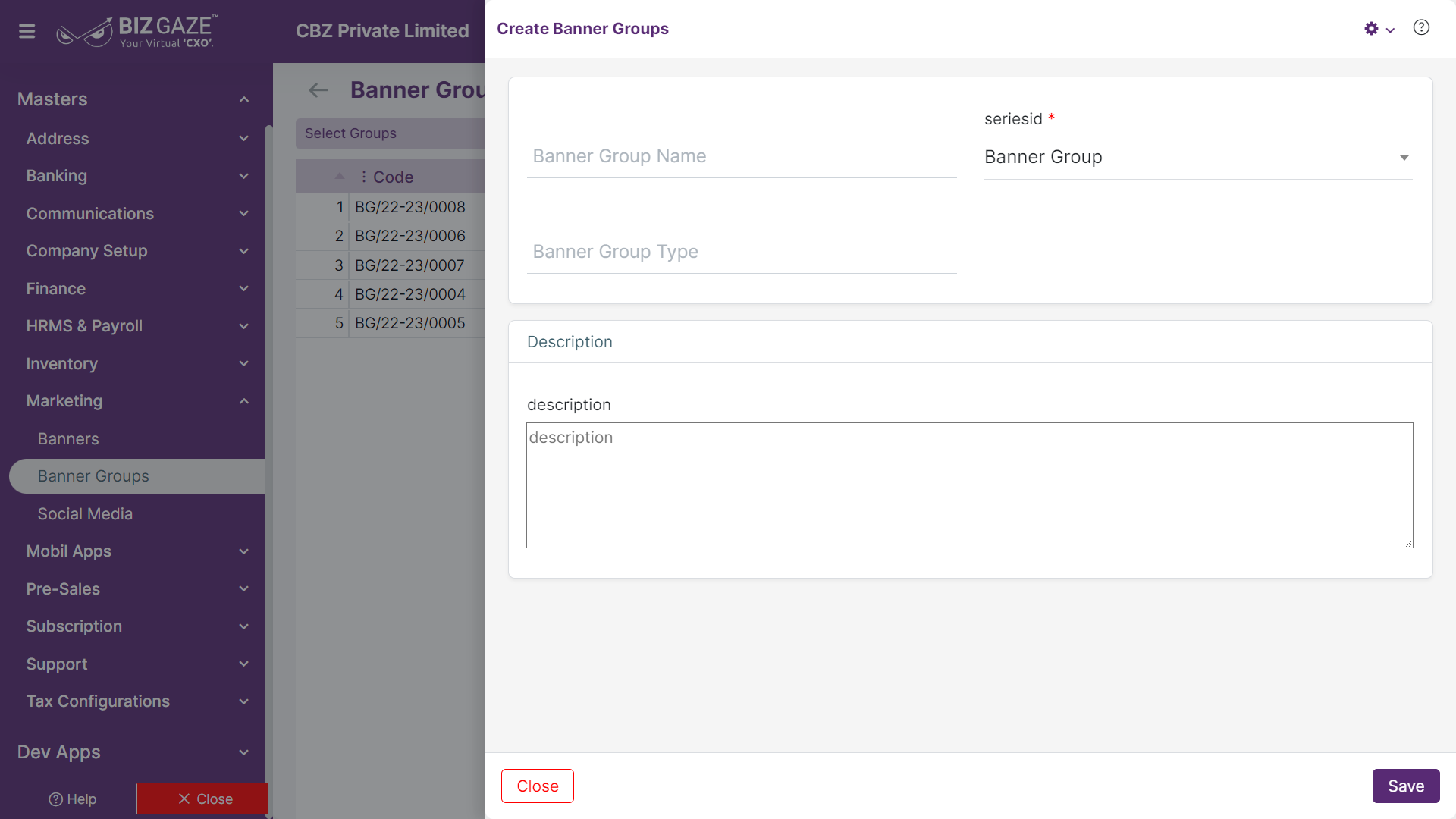Expand the HRMS & Payroll menu
The height and width of the screenshot is (819, 1456).
click(x=136, y=326)
